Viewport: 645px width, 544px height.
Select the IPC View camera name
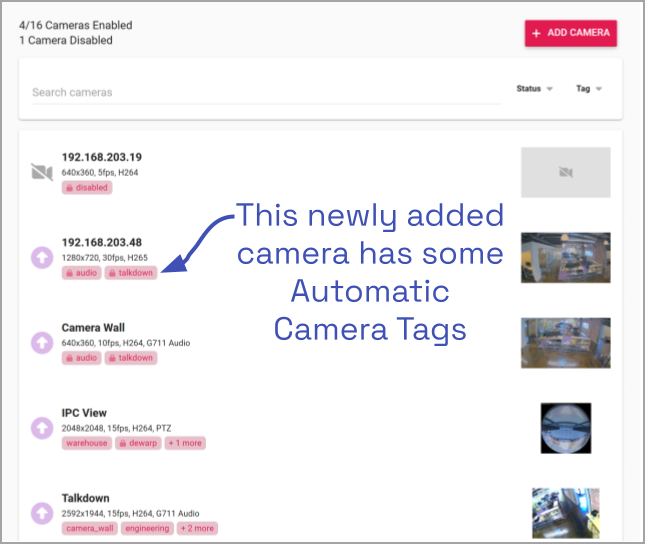[x=84, y=413]
